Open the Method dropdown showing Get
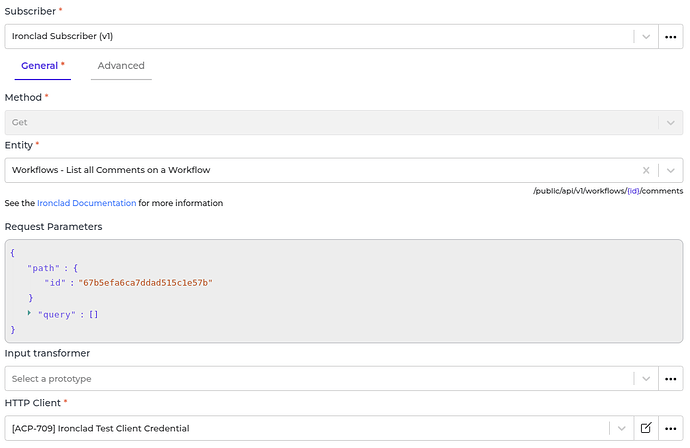 [x=344, y=122]
